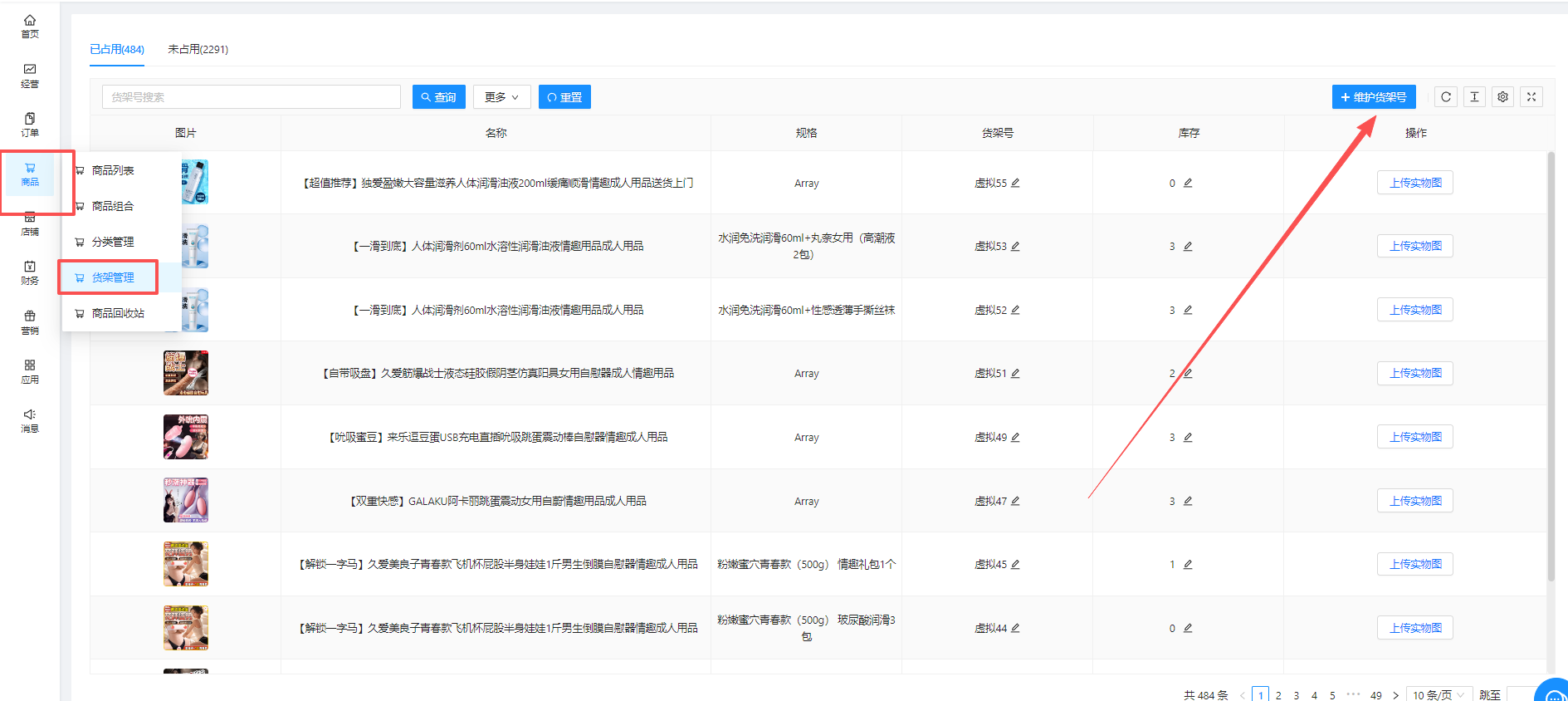Open the 10 条/页 page size dropdown
Viewport: 1568px width, 701px height.
[1439, 695]
